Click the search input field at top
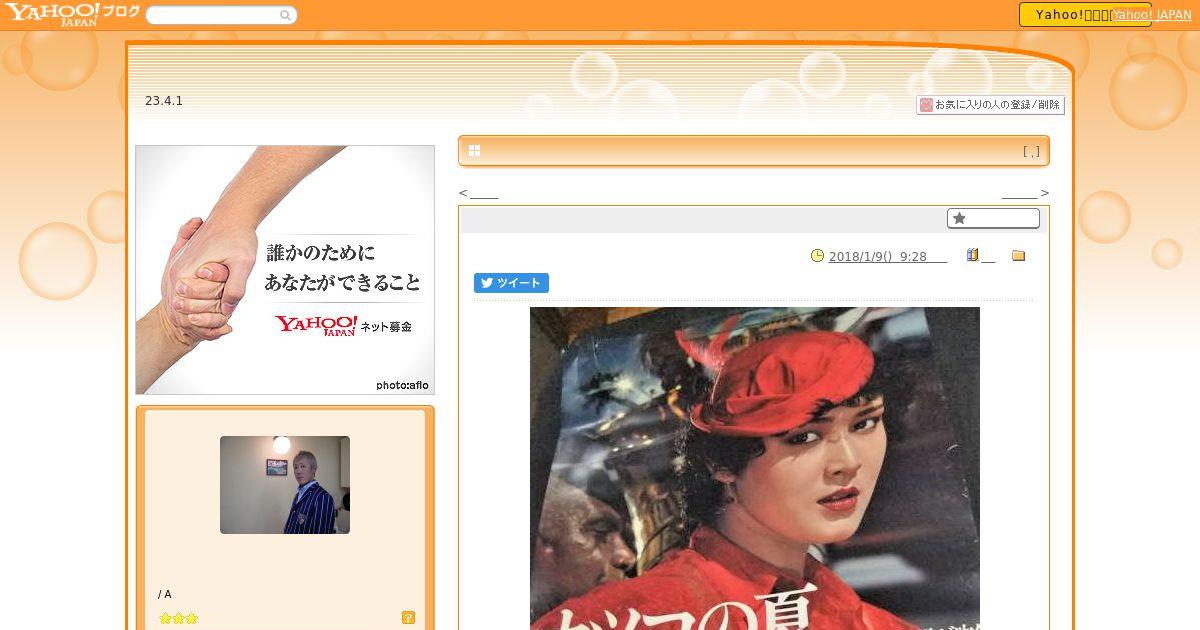 [213, 15]
